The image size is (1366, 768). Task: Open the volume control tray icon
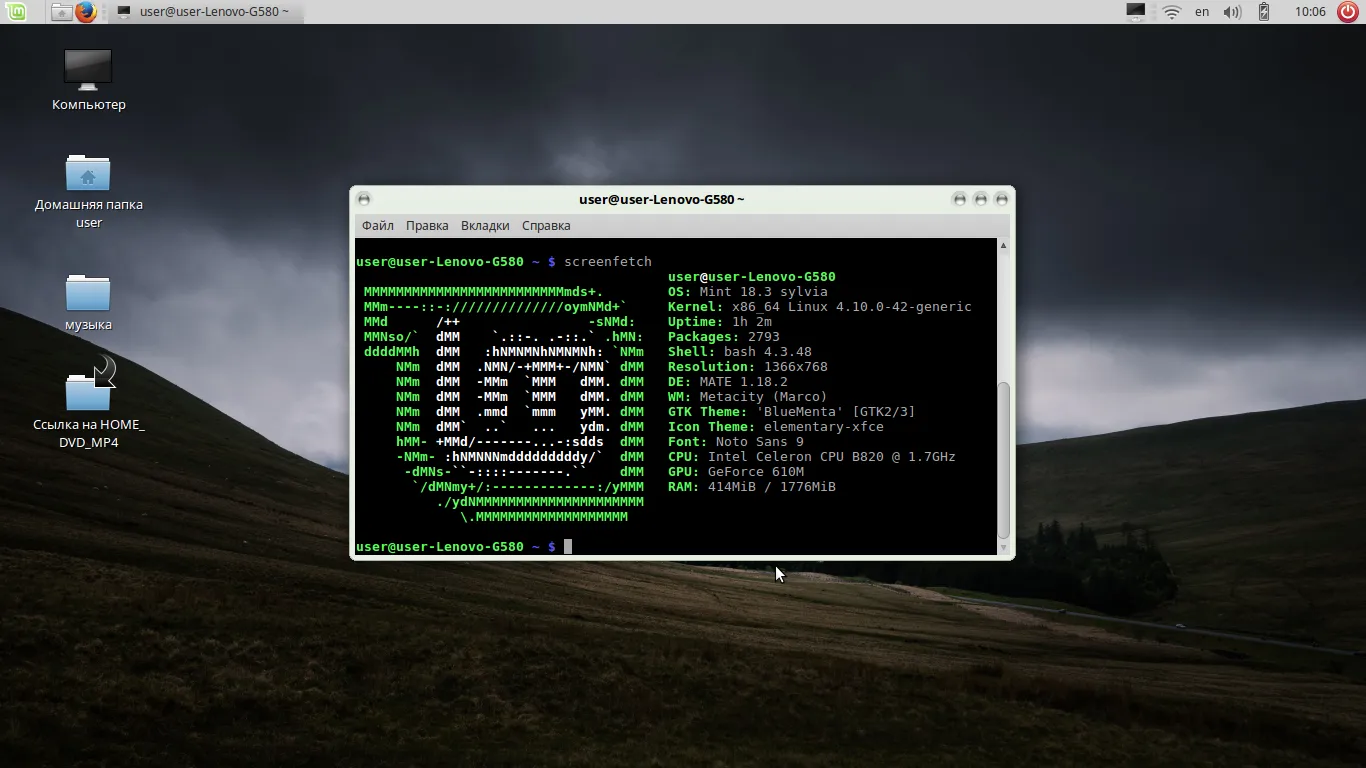coord(1232,12)
